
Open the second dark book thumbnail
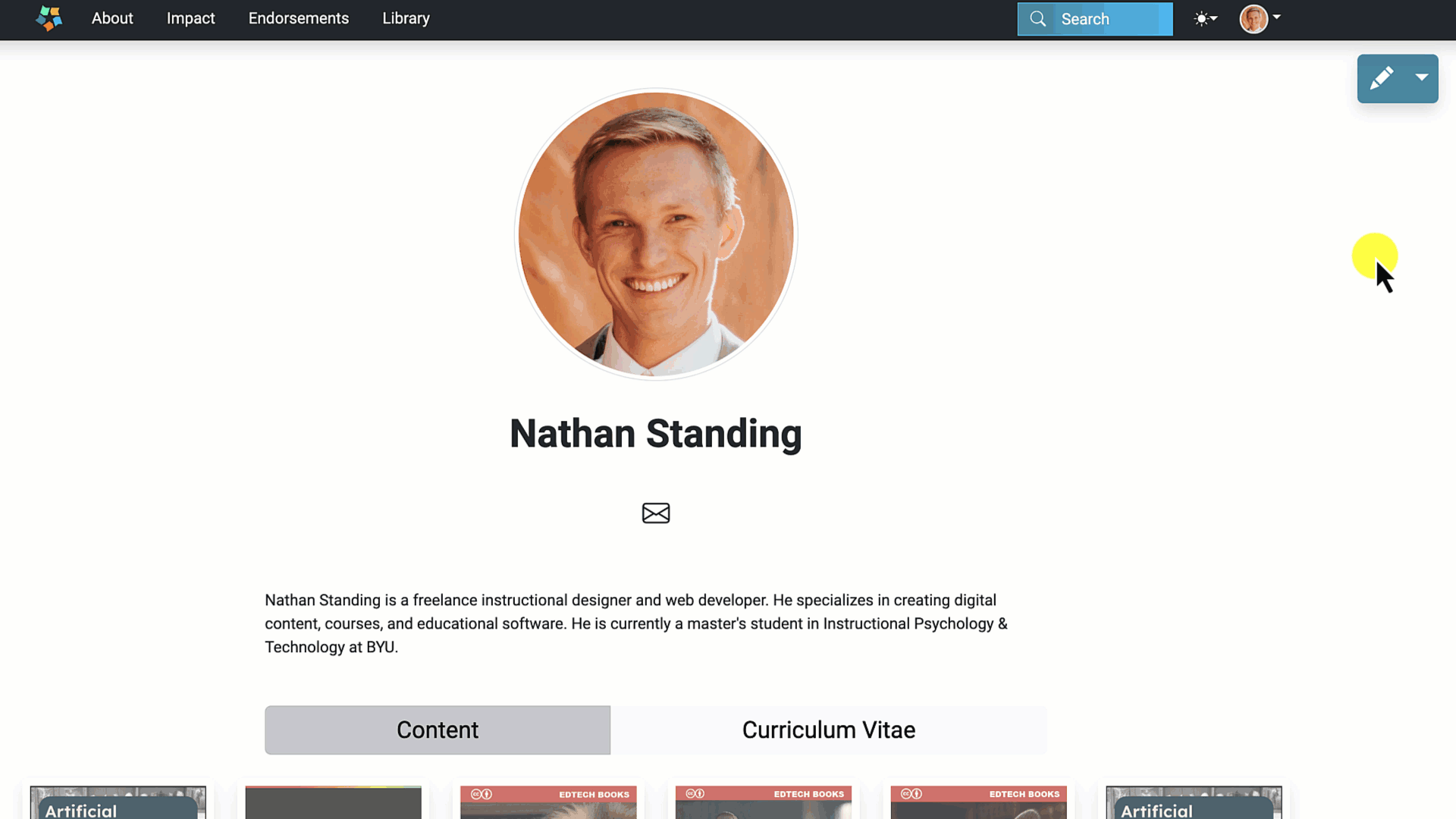(x=333, y=802)
